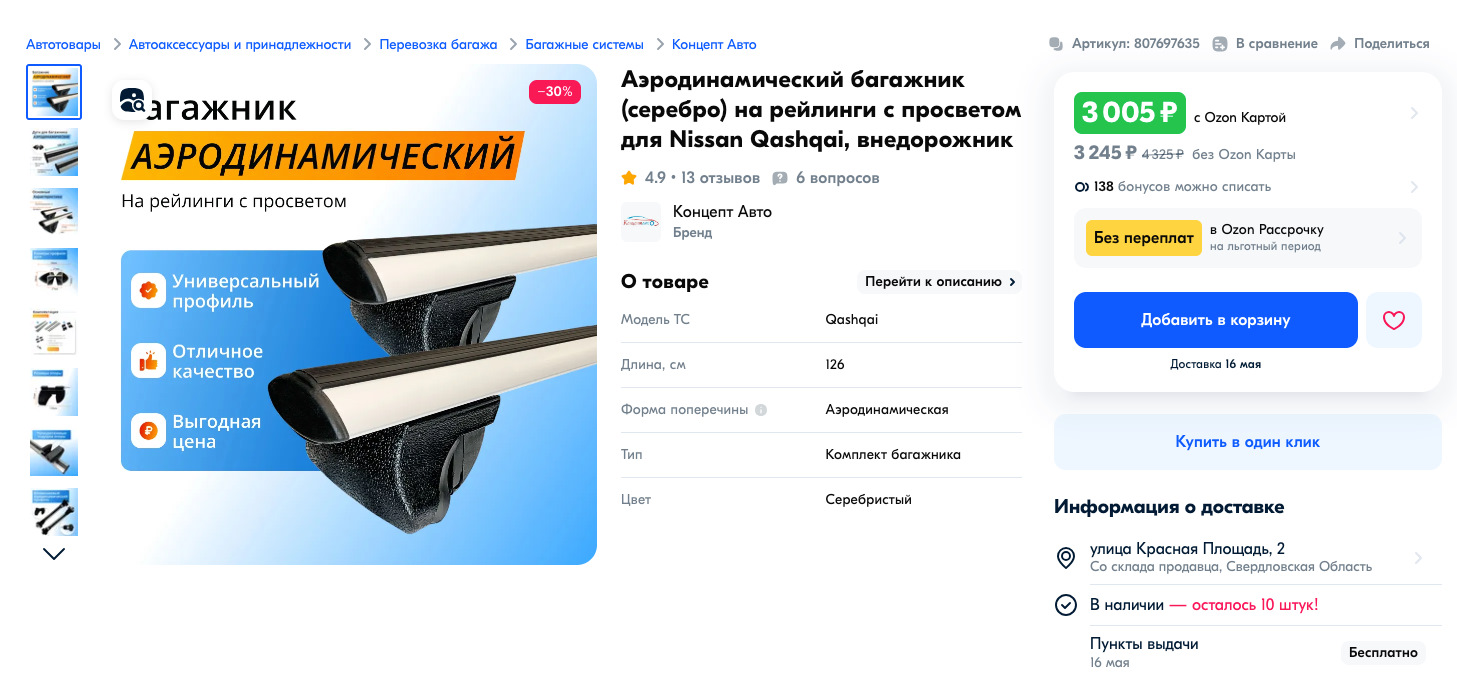Click the article number copy icon
The image size is (1457, 685).
coord(1056,44)
